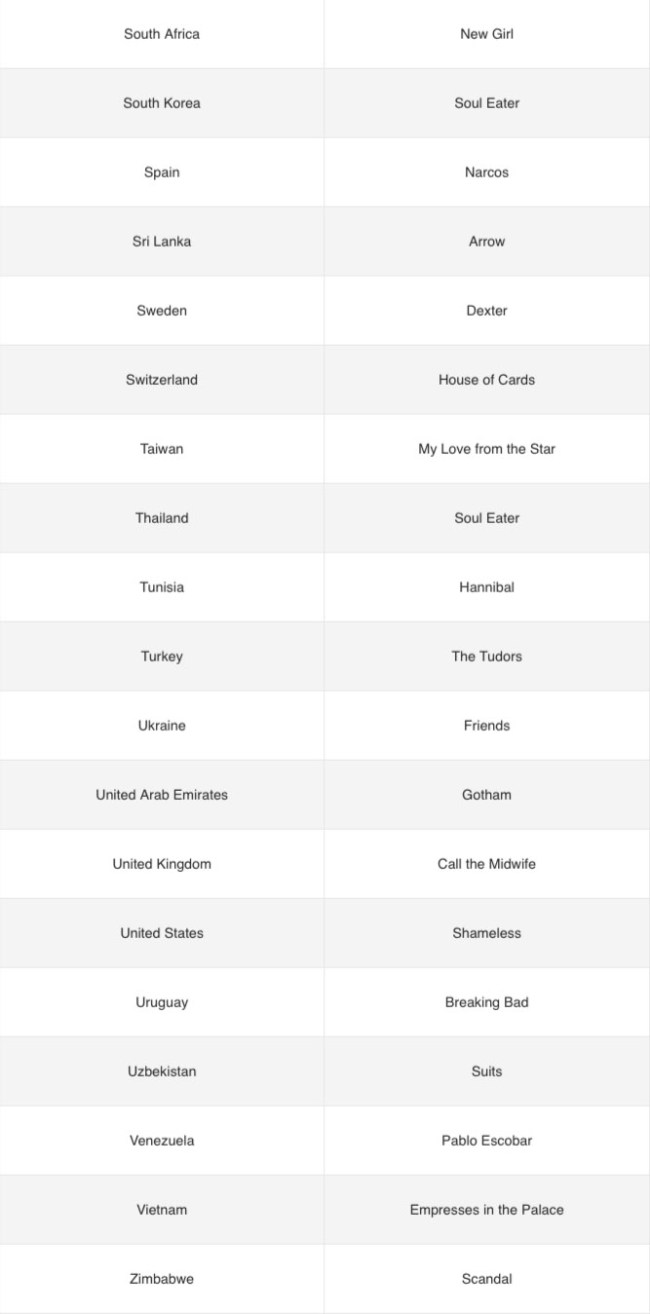650x1314 pixels.
Task: Select the New Girl show cell
Action: coord(487,34)
